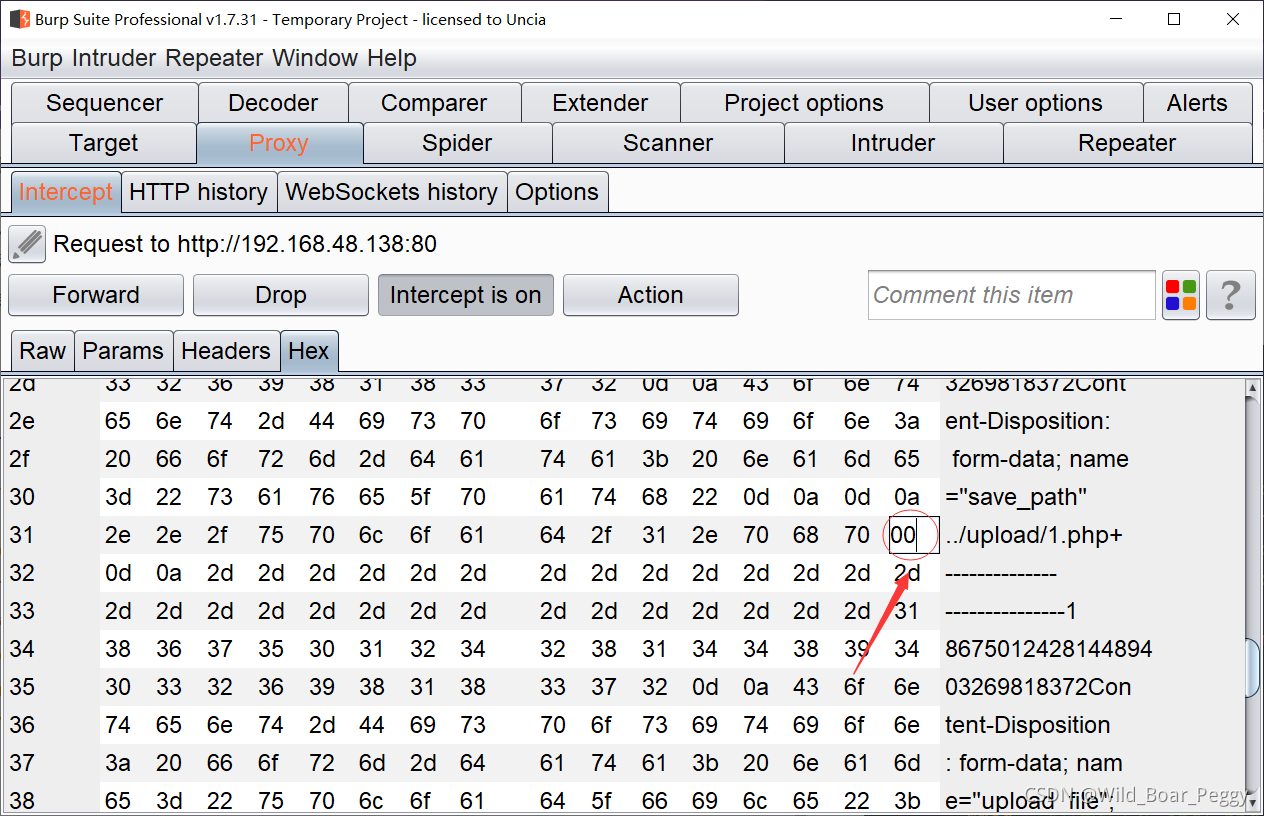This screenshot has height=816, width=1264.
Task: Open the color highlight picker icon
Action: pos(1181,295)
